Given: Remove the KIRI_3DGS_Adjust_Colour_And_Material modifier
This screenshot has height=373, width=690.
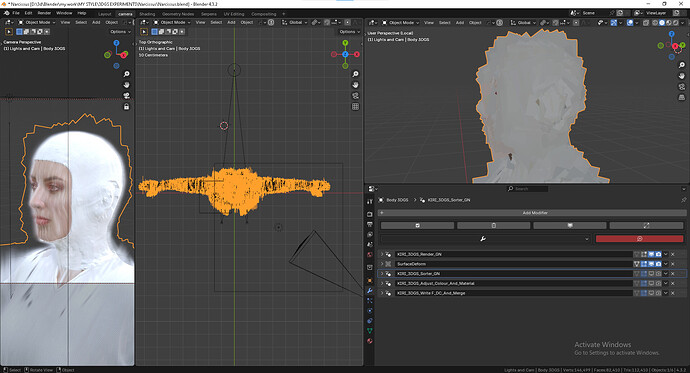Looking at the screenshot, I should 673,283.
